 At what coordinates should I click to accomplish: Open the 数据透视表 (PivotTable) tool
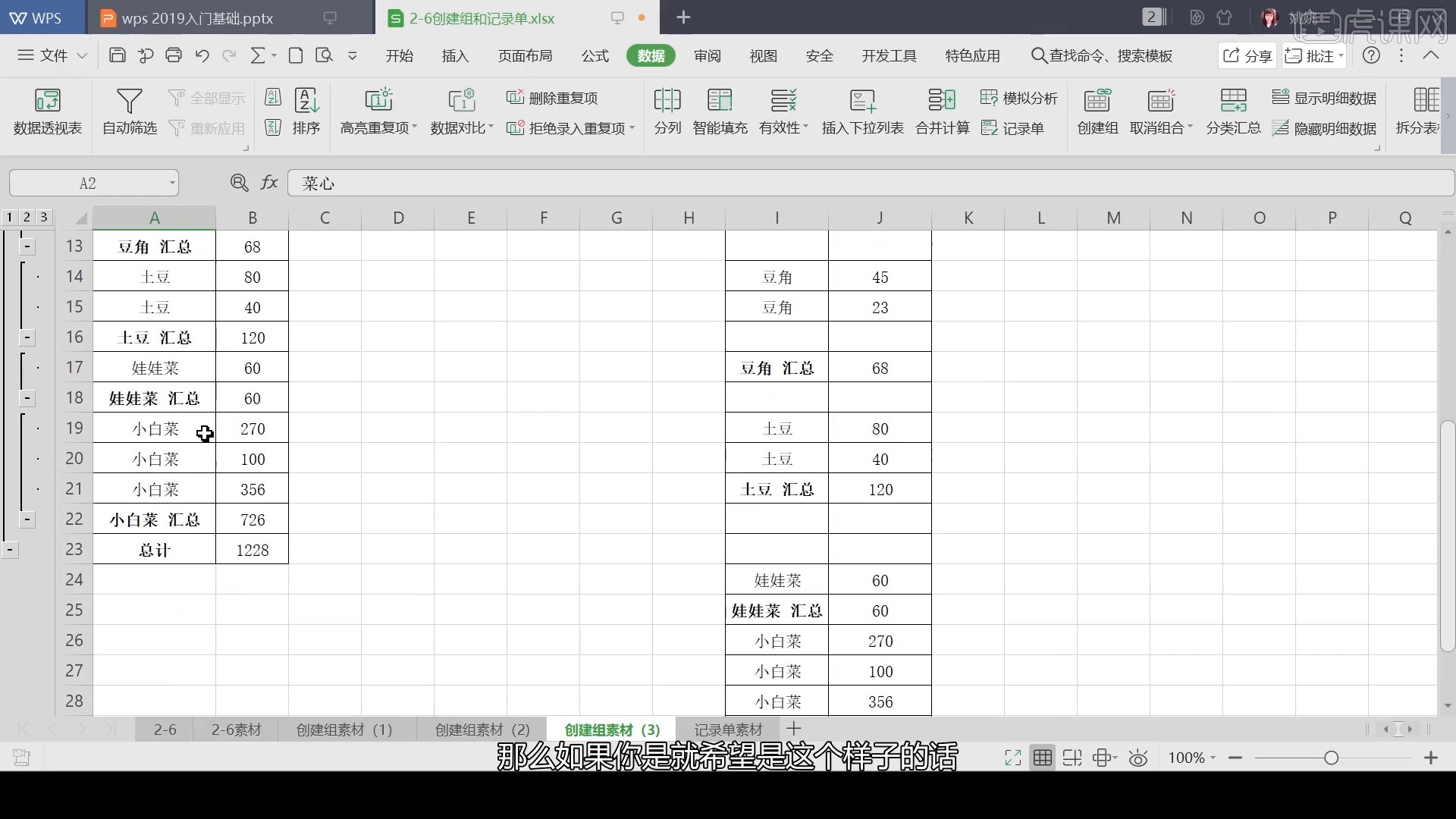pyautogui.click(x=46, y=111)
